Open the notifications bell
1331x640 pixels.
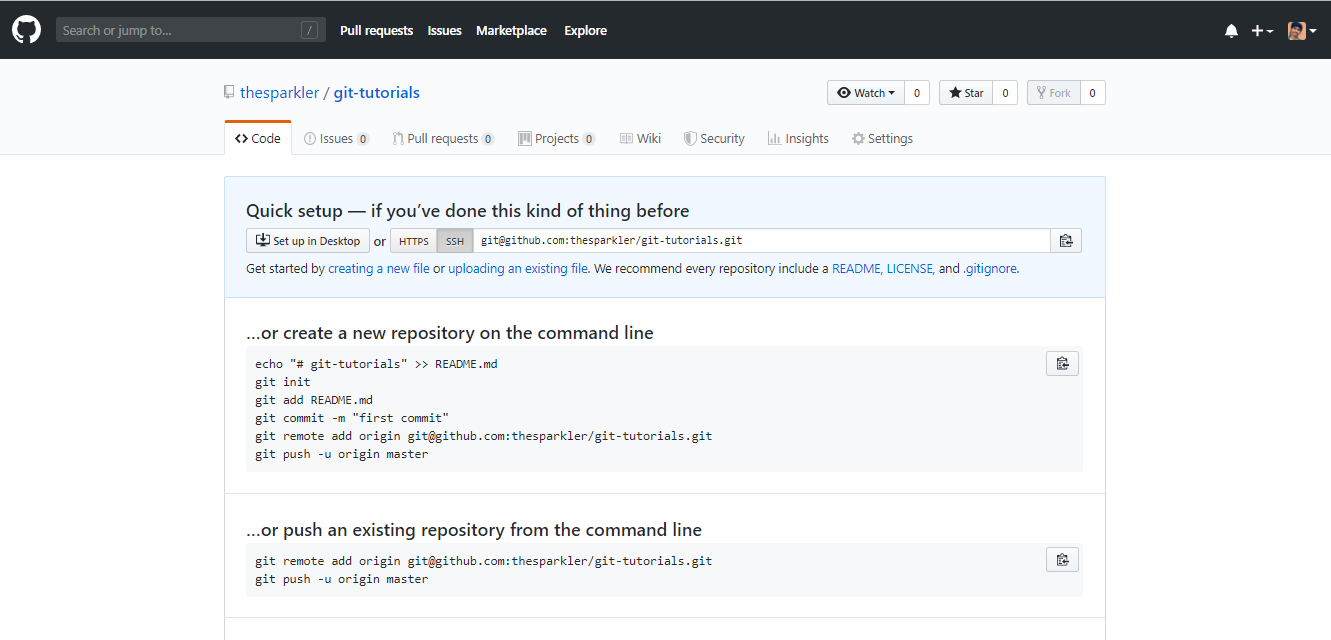point(1231,31)
